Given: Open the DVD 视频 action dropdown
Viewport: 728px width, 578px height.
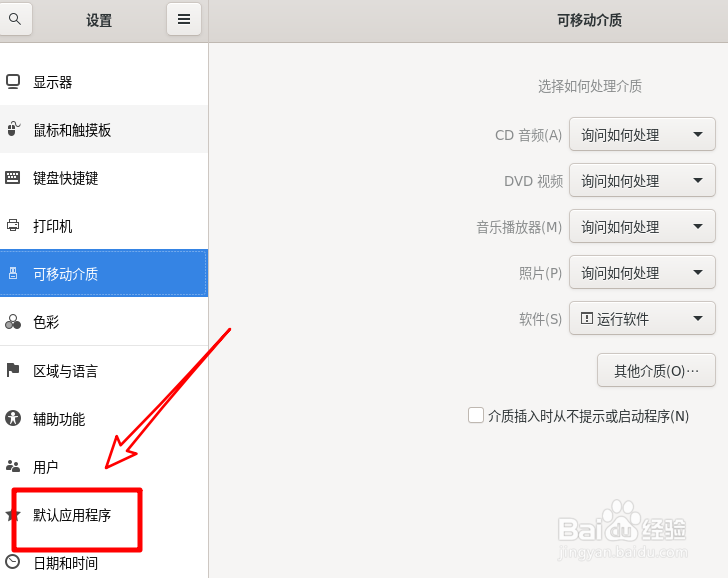Looking at the screenshot, I should coord(642,181).
